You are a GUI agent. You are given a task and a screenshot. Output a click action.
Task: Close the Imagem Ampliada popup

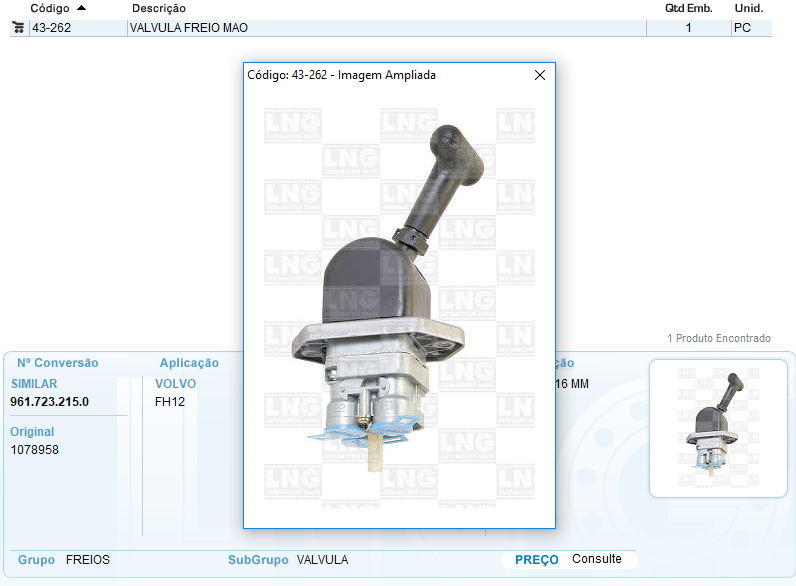click(x=540, y=75)
